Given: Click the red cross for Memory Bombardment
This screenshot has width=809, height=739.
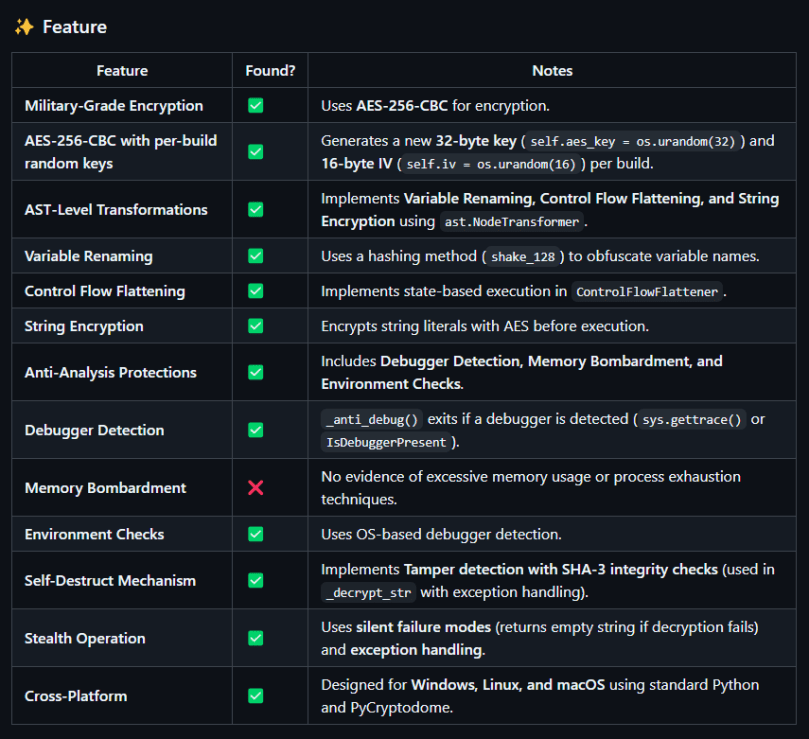Looking at the screenshot, I should tap(256, 488).
